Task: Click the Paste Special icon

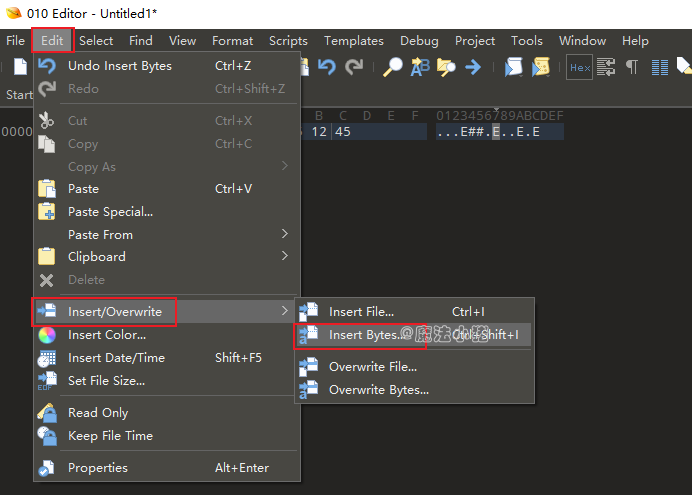Action: (47, 212)
